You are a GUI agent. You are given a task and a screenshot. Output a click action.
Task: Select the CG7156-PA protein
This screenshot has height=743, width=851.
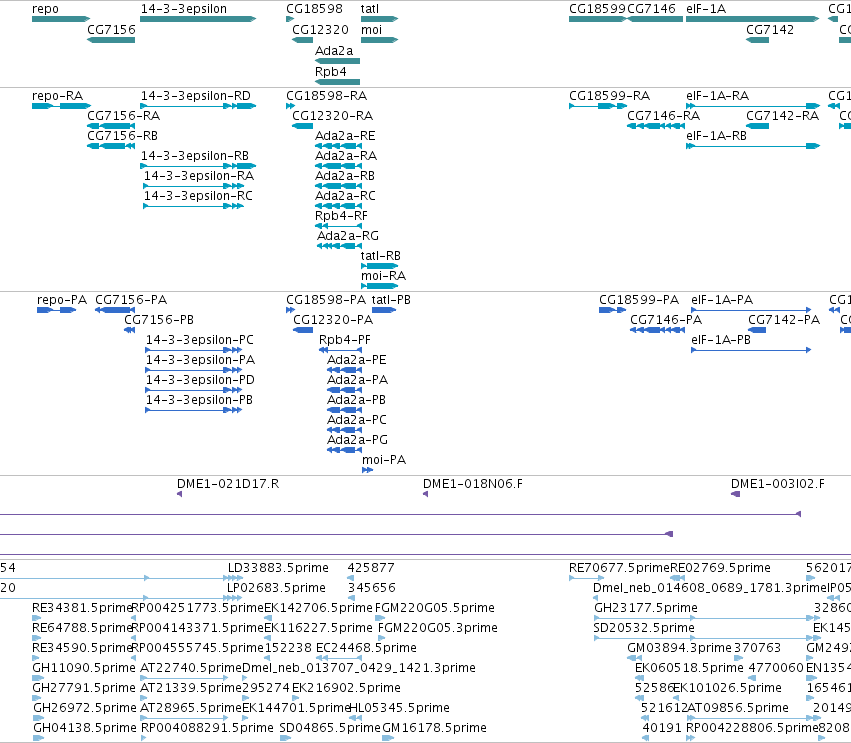coord(115,310)
